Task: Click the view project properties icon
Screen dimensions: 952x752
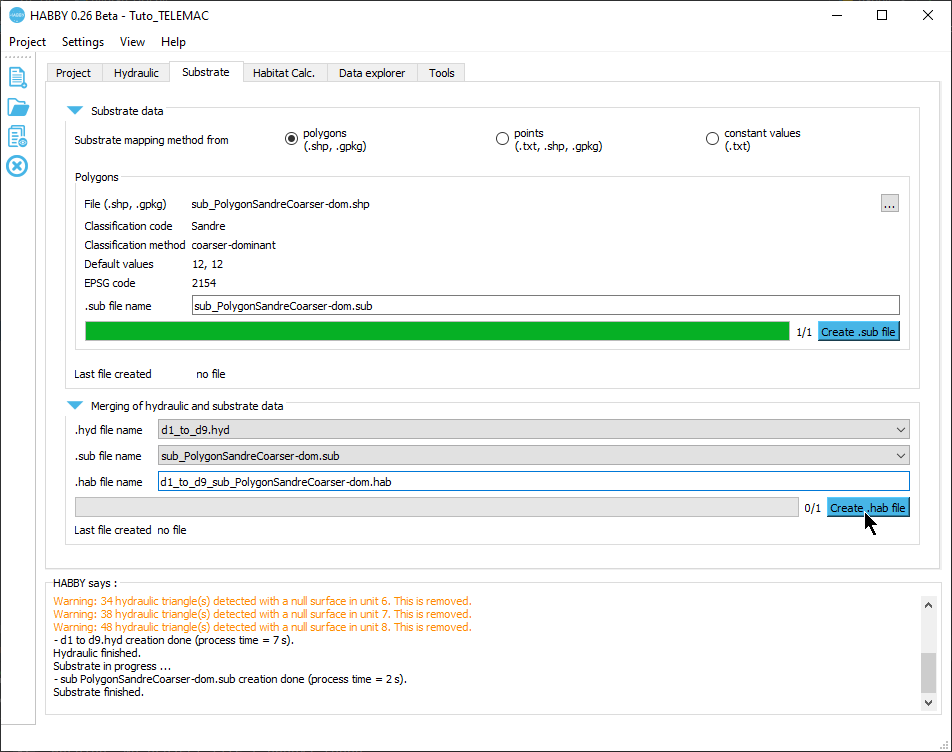Action: (17, 136)
